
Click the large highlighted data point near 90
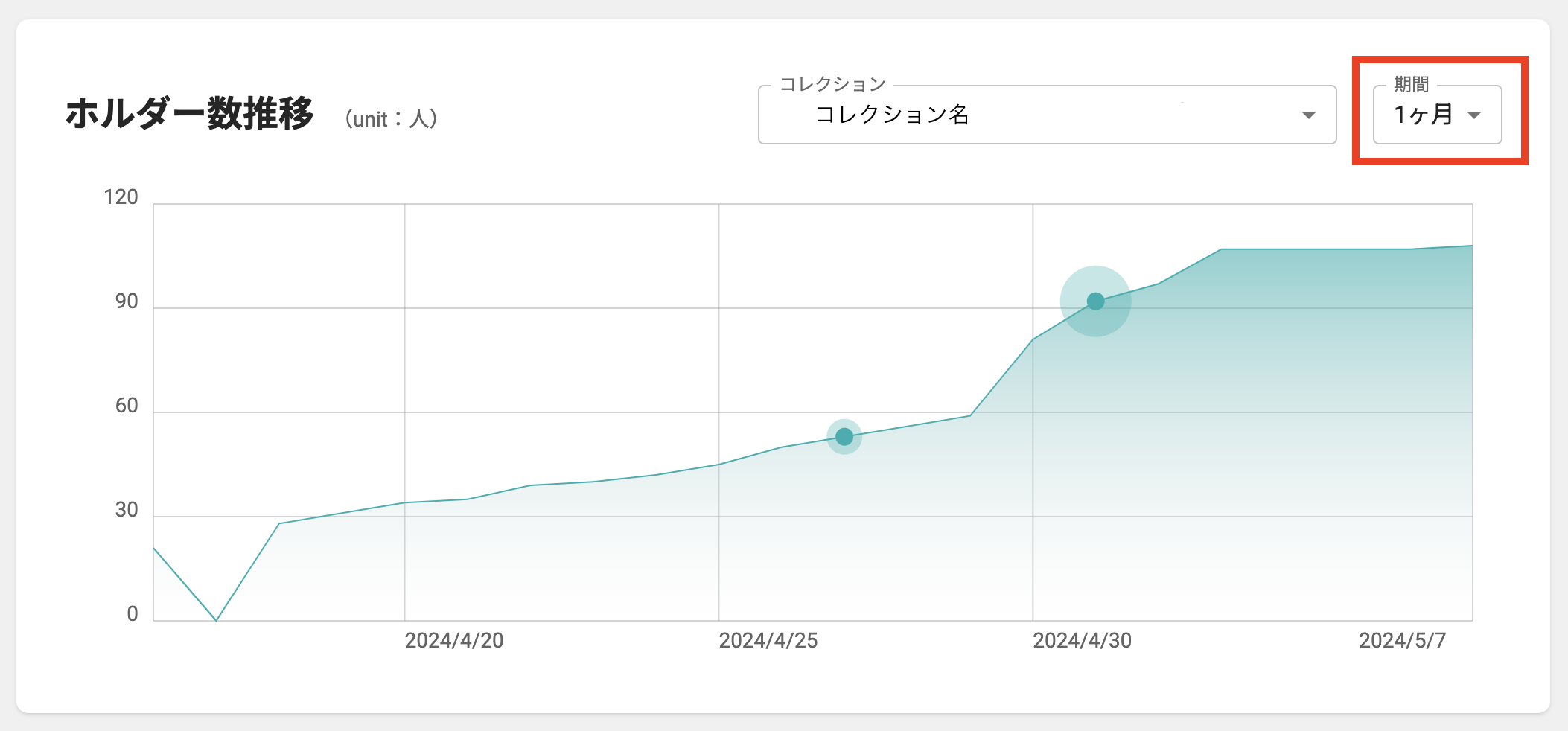[1095, 301]
